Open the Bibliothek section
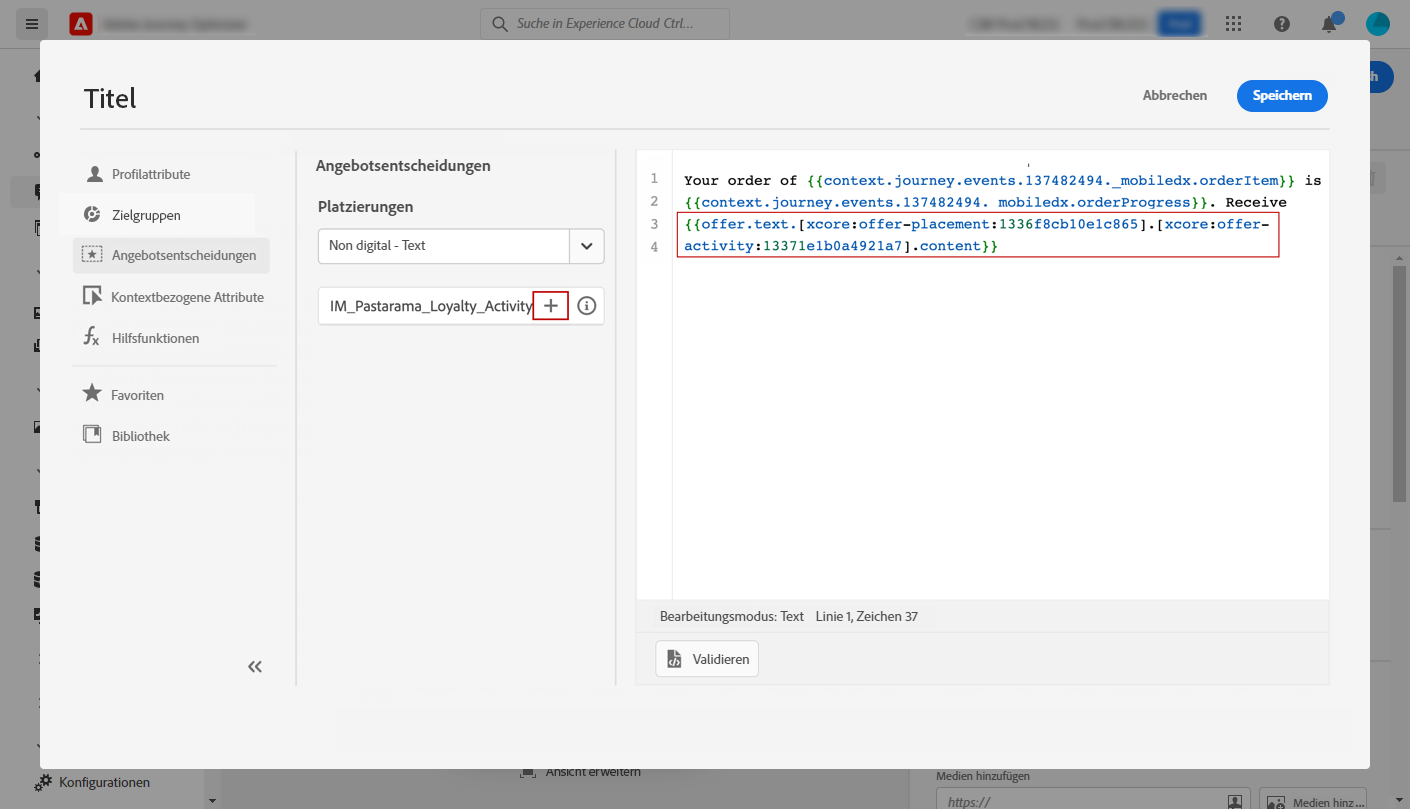Screen dimensions: 1410x809 [140, 436]
